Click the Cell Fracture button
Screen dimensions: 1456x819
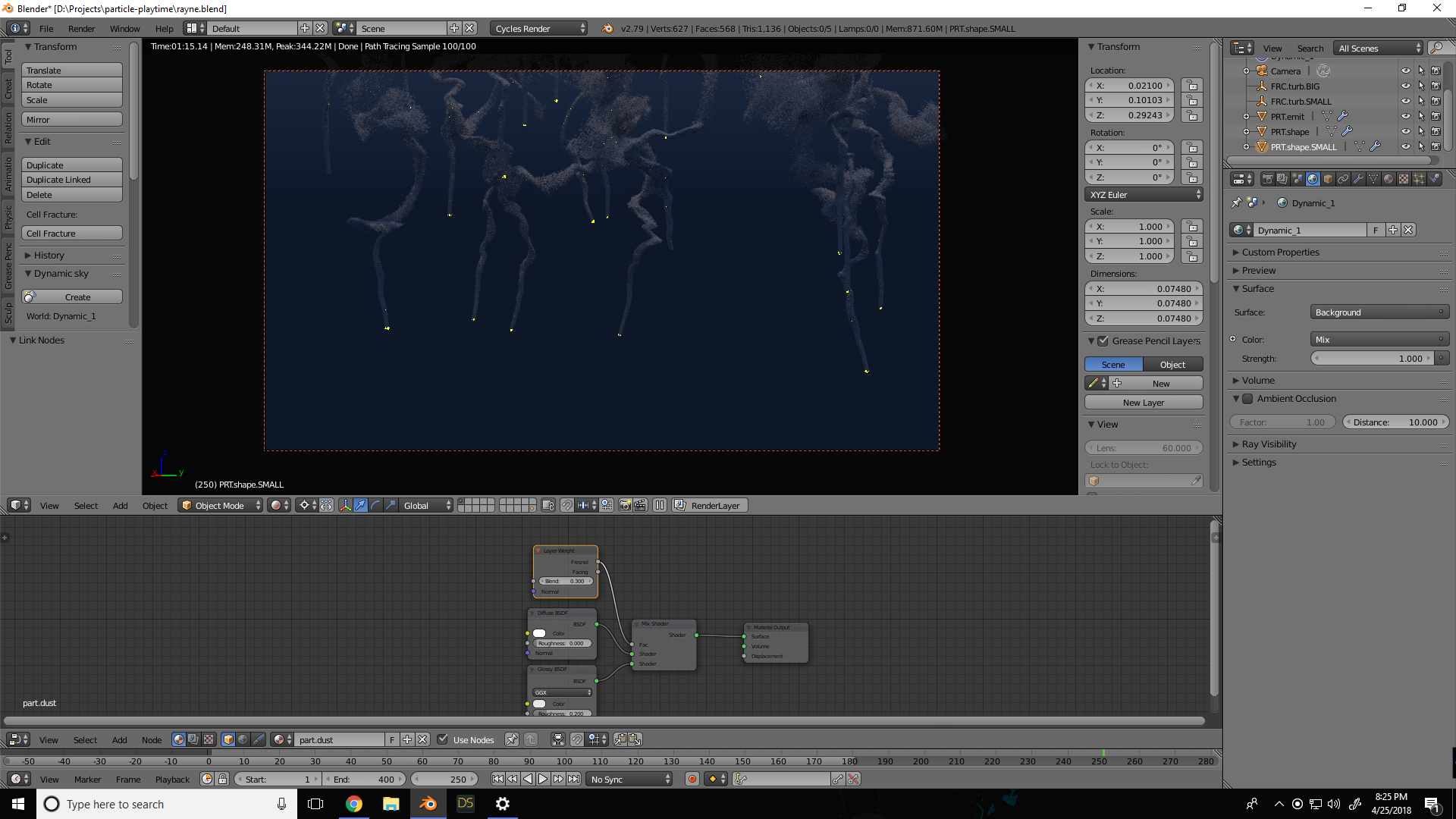click(x=71, y=234)
